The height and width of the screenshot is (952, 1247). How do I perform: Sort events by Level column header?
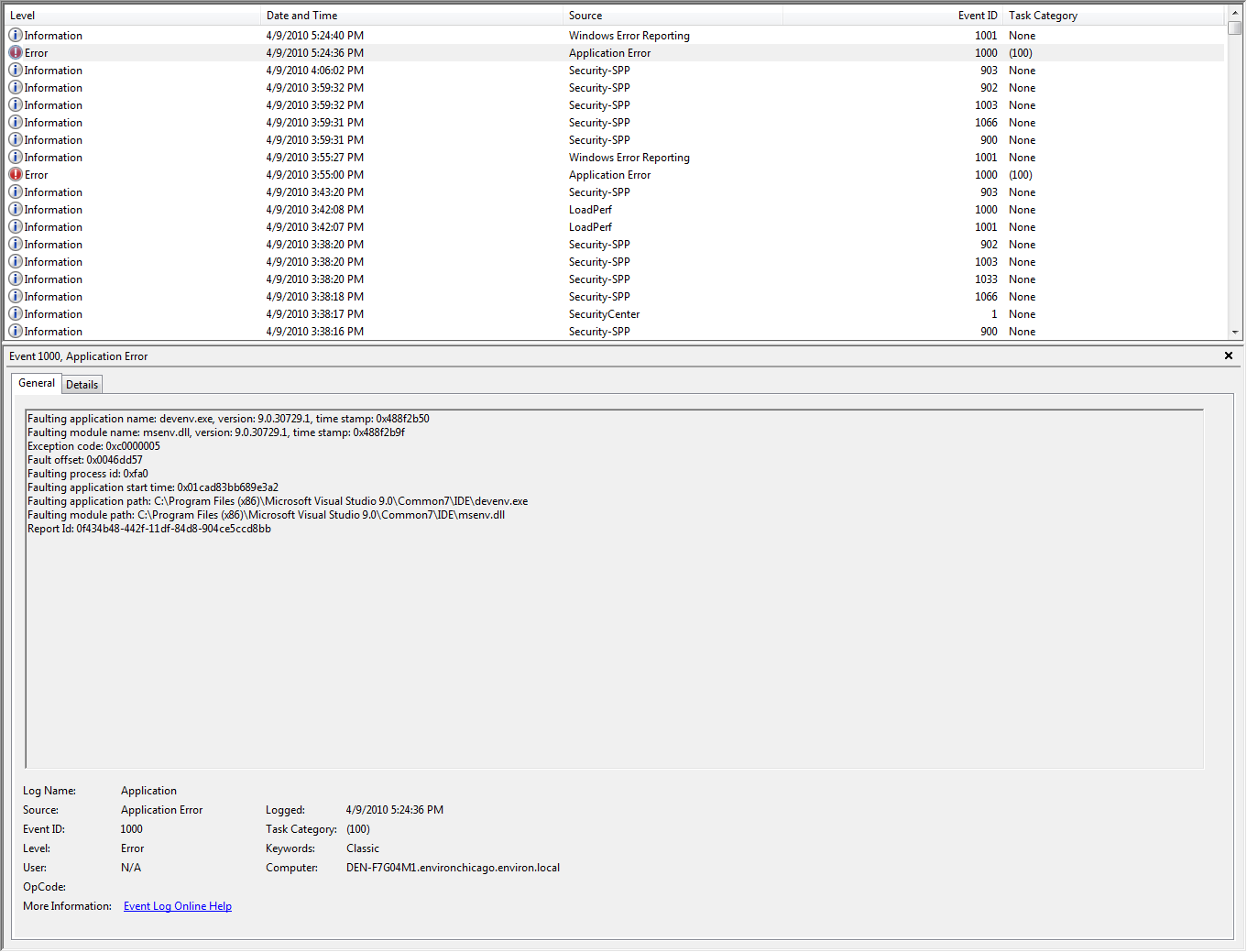click(133, 16)
